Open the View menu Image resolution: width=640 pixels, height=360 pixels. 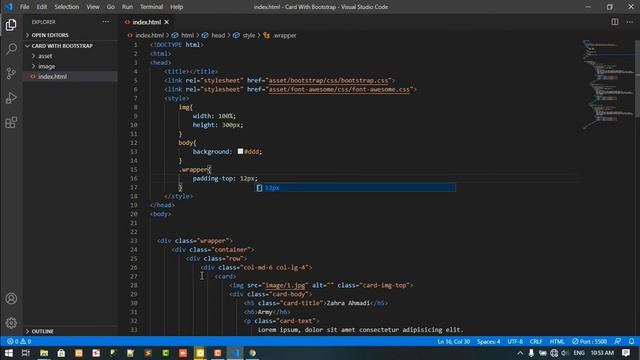(x=93, y=7)
